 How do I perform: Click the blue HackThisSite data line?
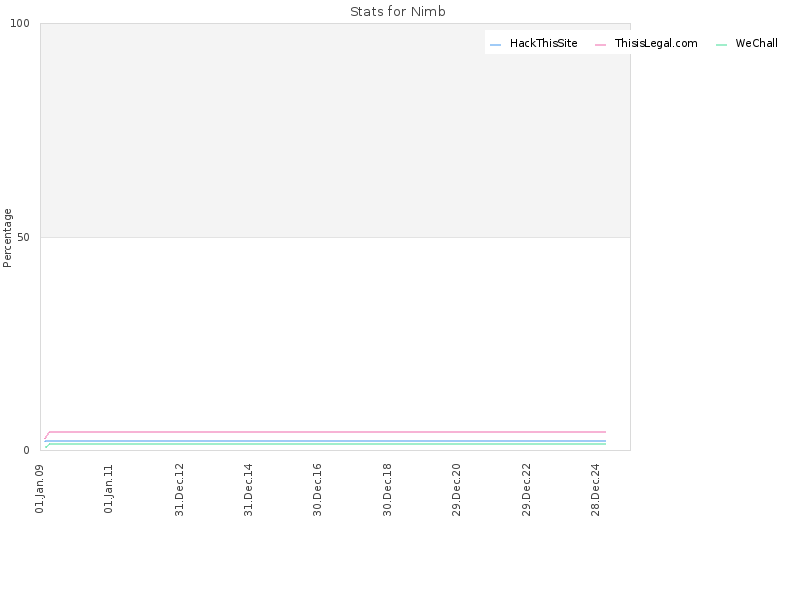tap(327, 441)
